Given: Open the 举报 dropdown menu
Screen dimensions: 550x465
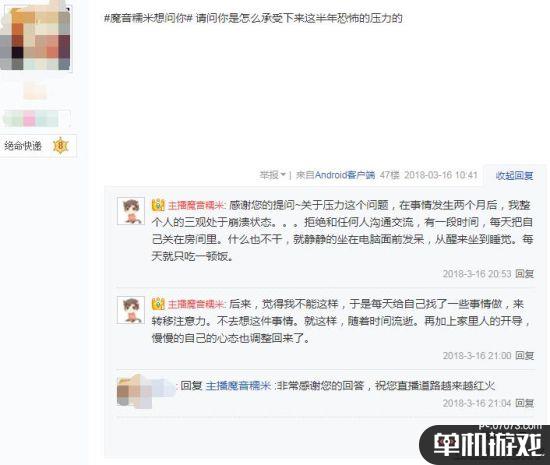Looking at the screenshot, I should point(272,175).
